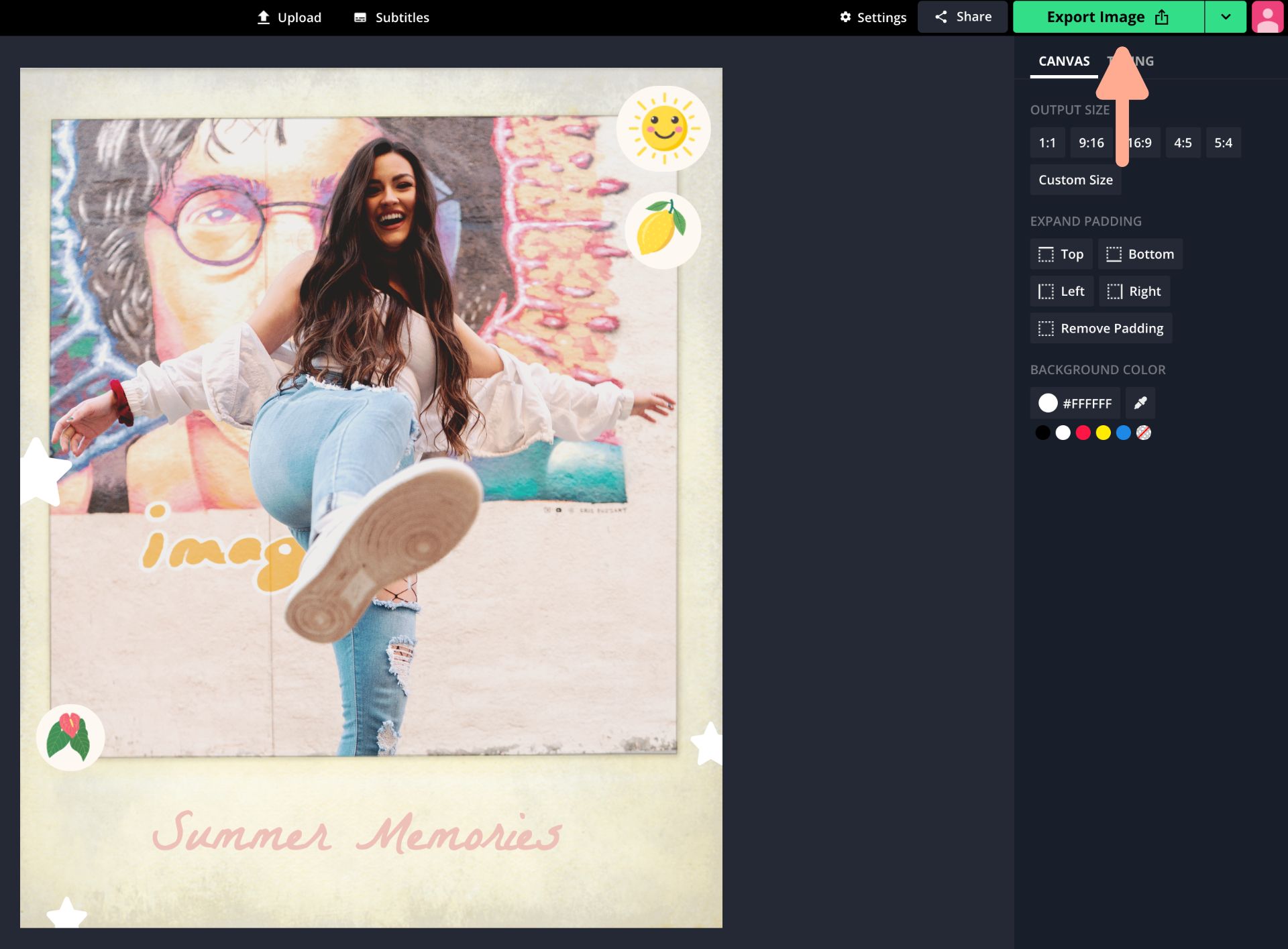Click the user profile avatar icon
The image size is (1288, 949).
point(1267,17)
